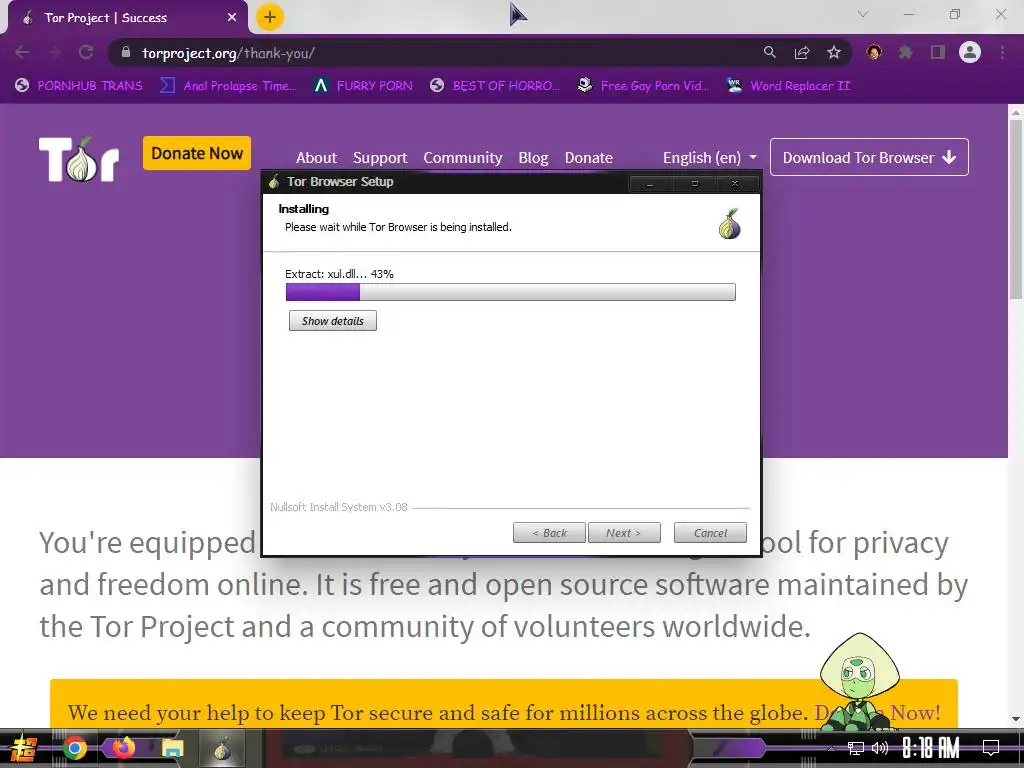
Task: Open the Windows Start button
Action: [x=23, y=748]
